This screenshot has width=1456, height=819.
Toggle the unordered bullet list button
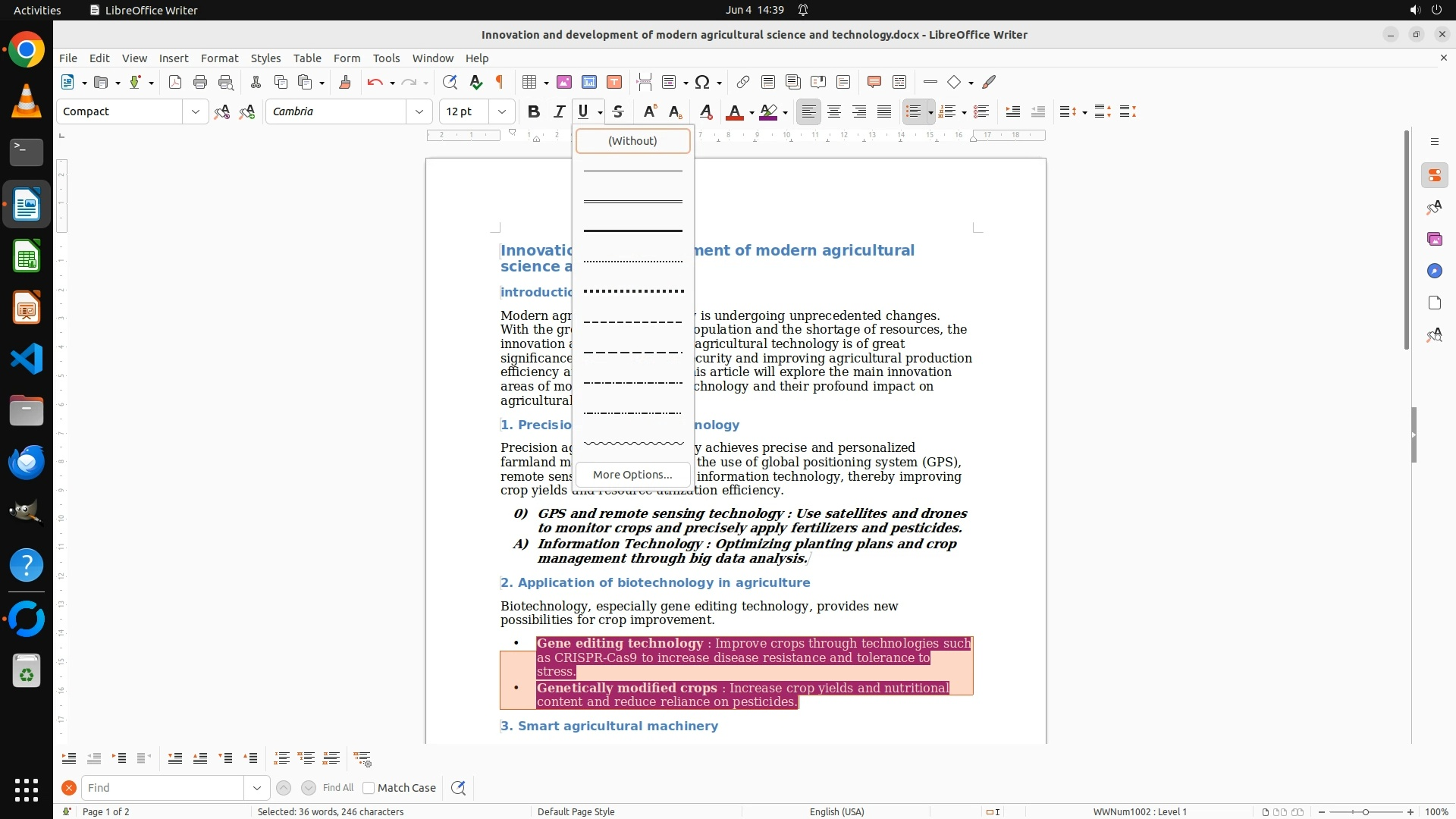(913, 111)
